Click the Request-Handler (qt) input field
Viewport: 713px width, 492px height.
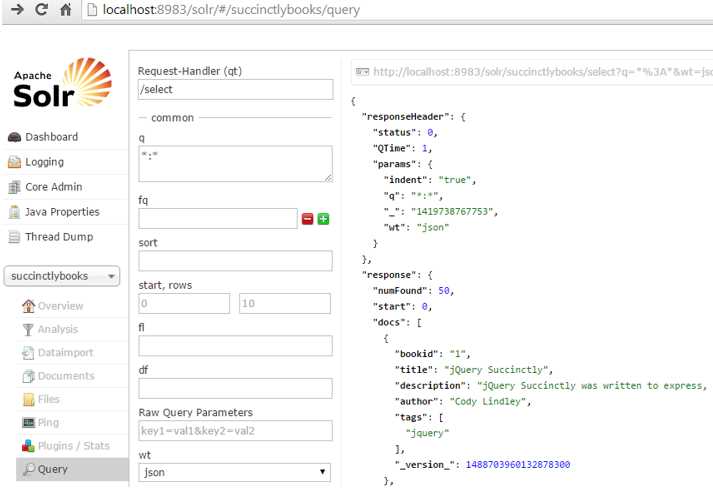(236, 90)
